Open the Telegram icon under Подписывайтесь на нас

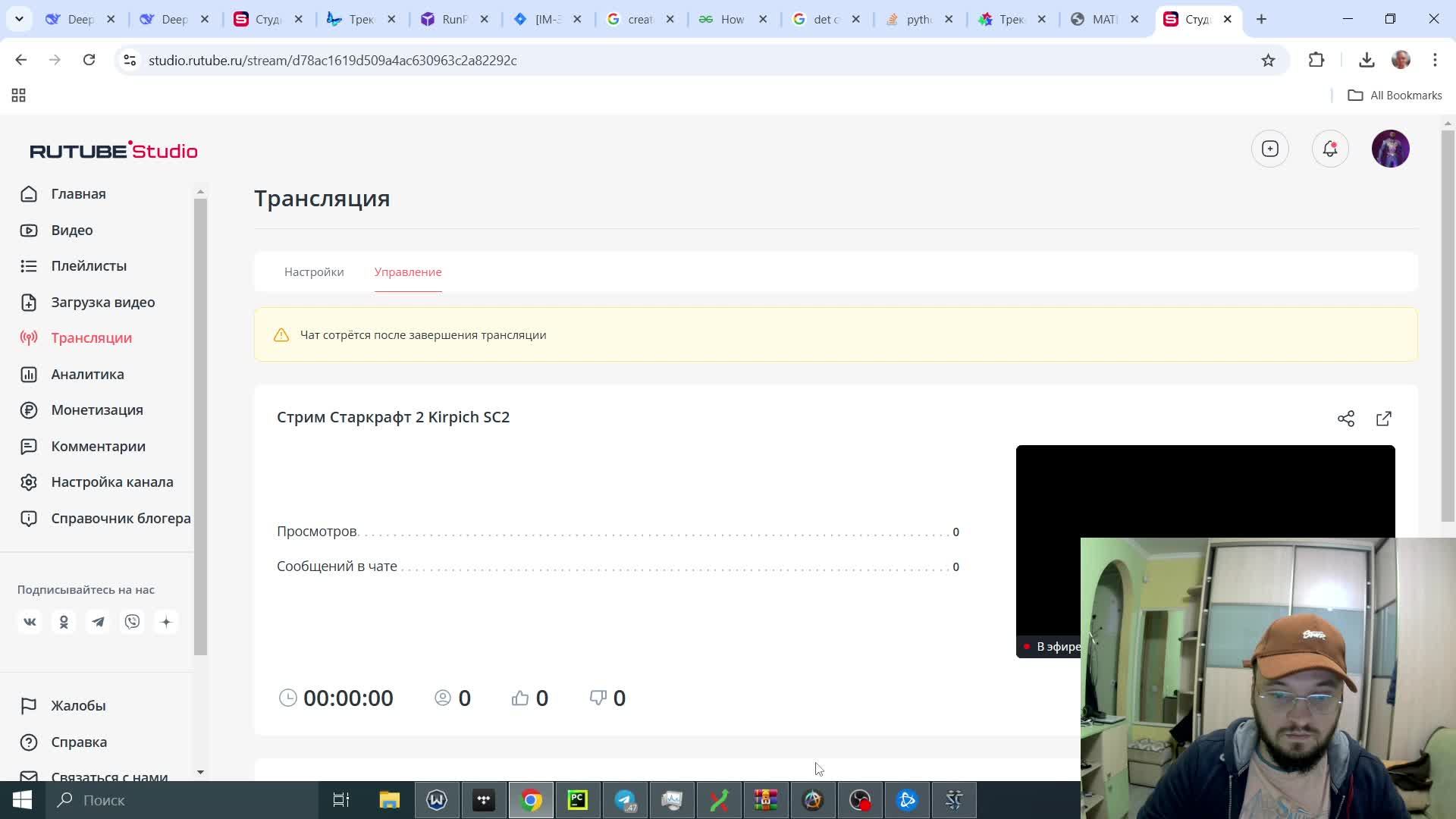[x=98, y=621]
